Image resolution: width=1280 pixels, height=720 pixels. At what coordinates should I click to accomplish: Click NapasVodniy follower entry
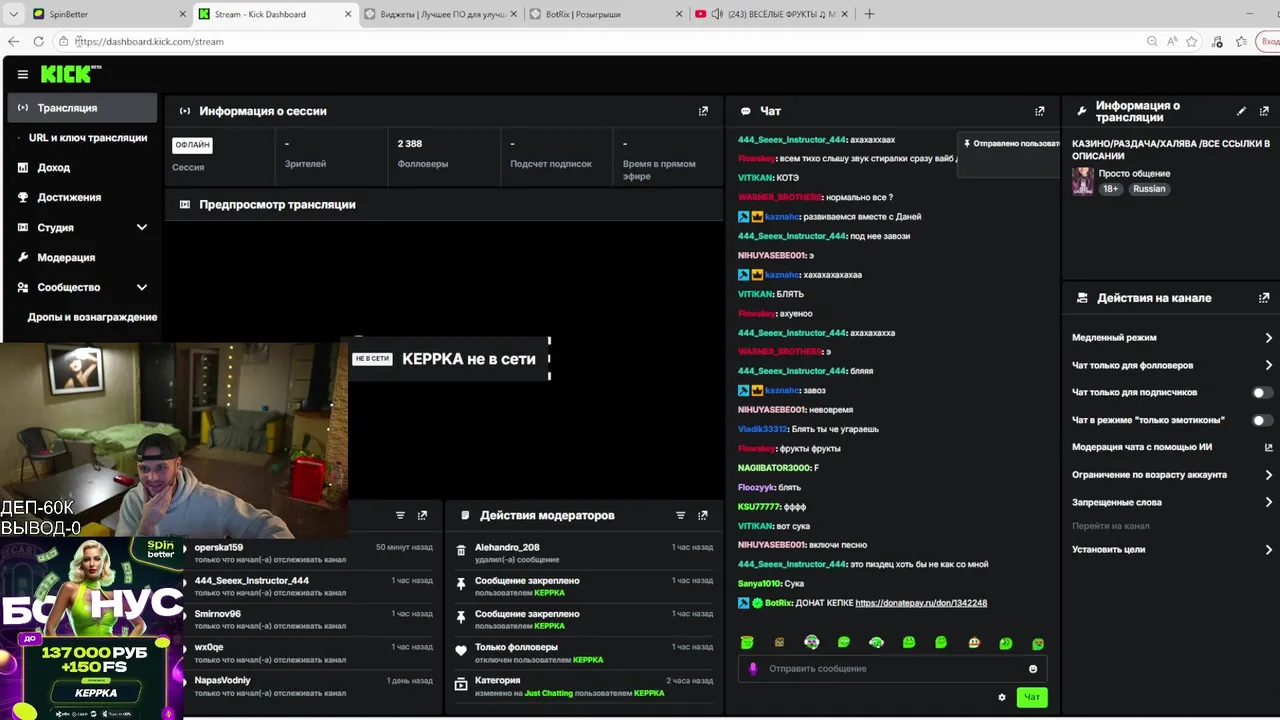[313, 686]
